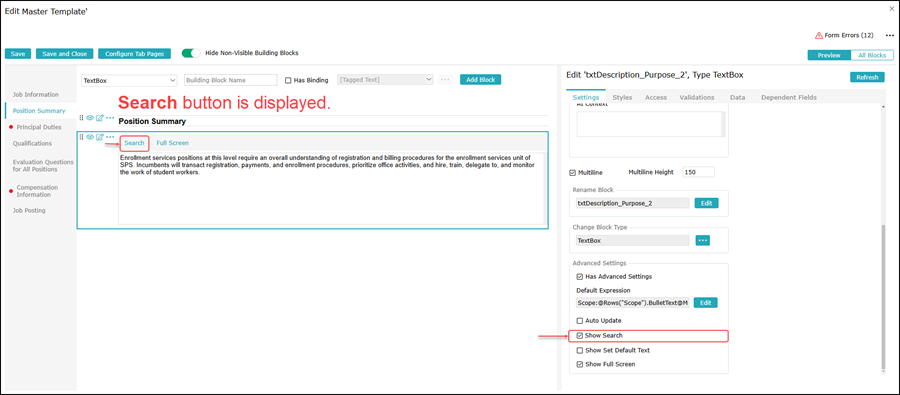Click edit pencil icon on the Search text block
The image size is (900, 395).
(100, 137)
